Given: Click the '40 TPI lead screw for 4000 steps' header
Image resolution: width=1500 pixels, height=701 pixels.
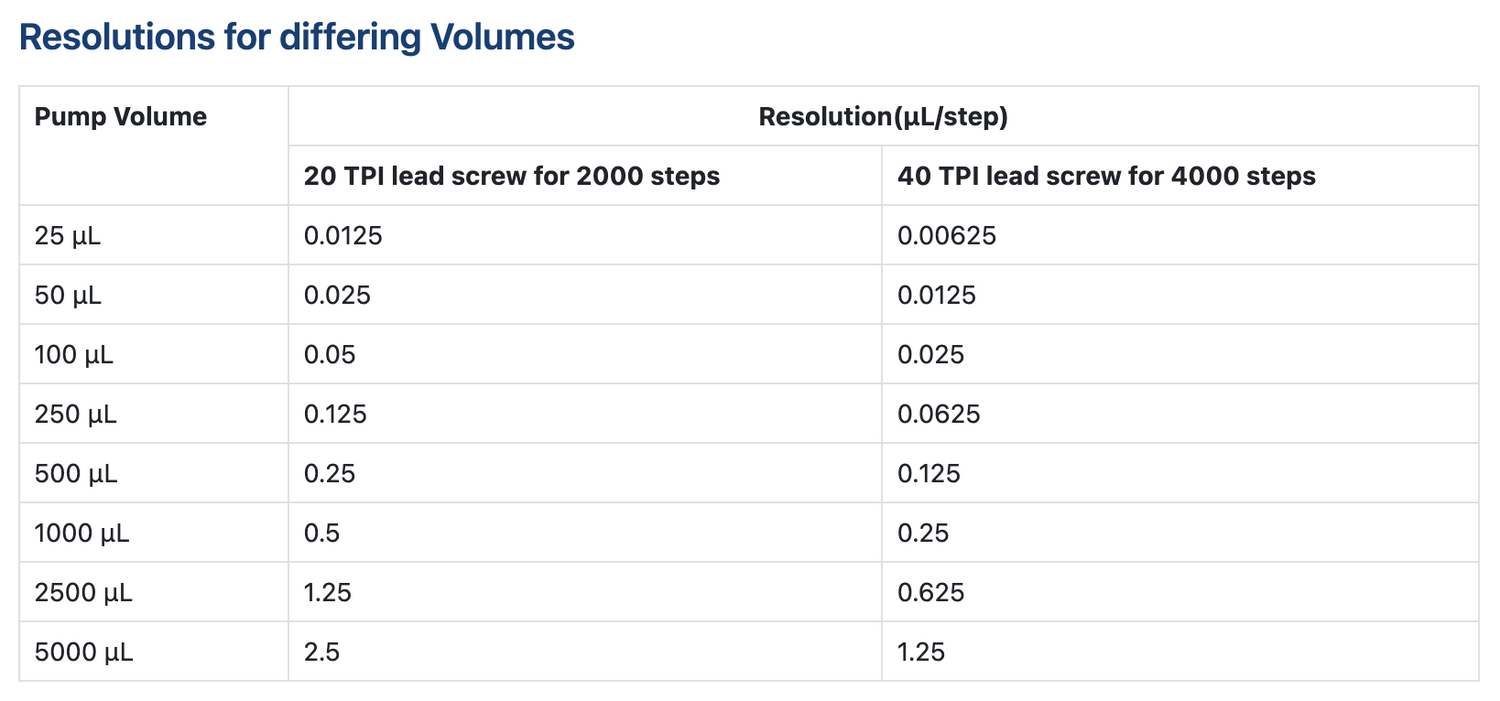Looking at the screenshot, I should 1106,177.
